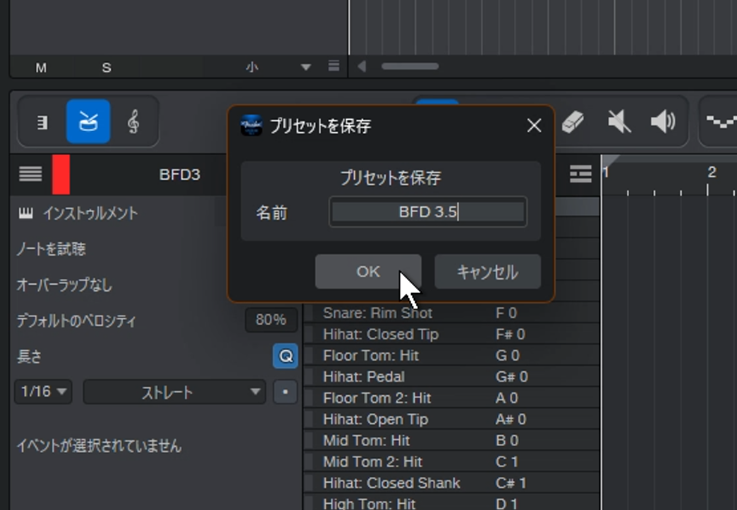Click キャンセル in the preset save dialog
Image resolution: width=737 pixels, height=510 pixels.
[x=487, y=272]
